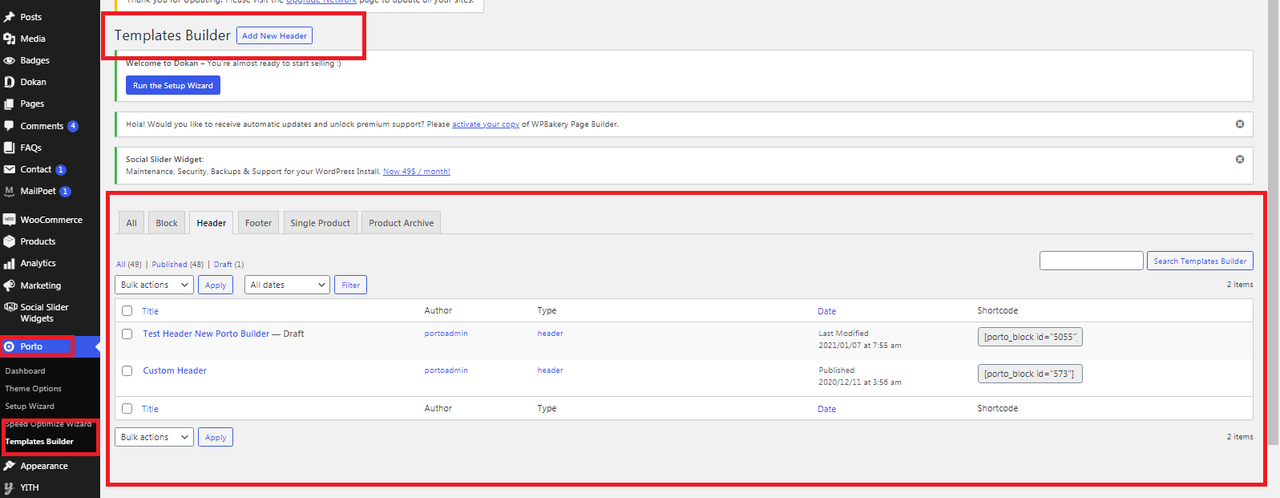Viewport: 1280px width, 498px height.
Task: Click the Comments bubble icon in sidebar
Action: pyautogui.click(x=9, y=126)
